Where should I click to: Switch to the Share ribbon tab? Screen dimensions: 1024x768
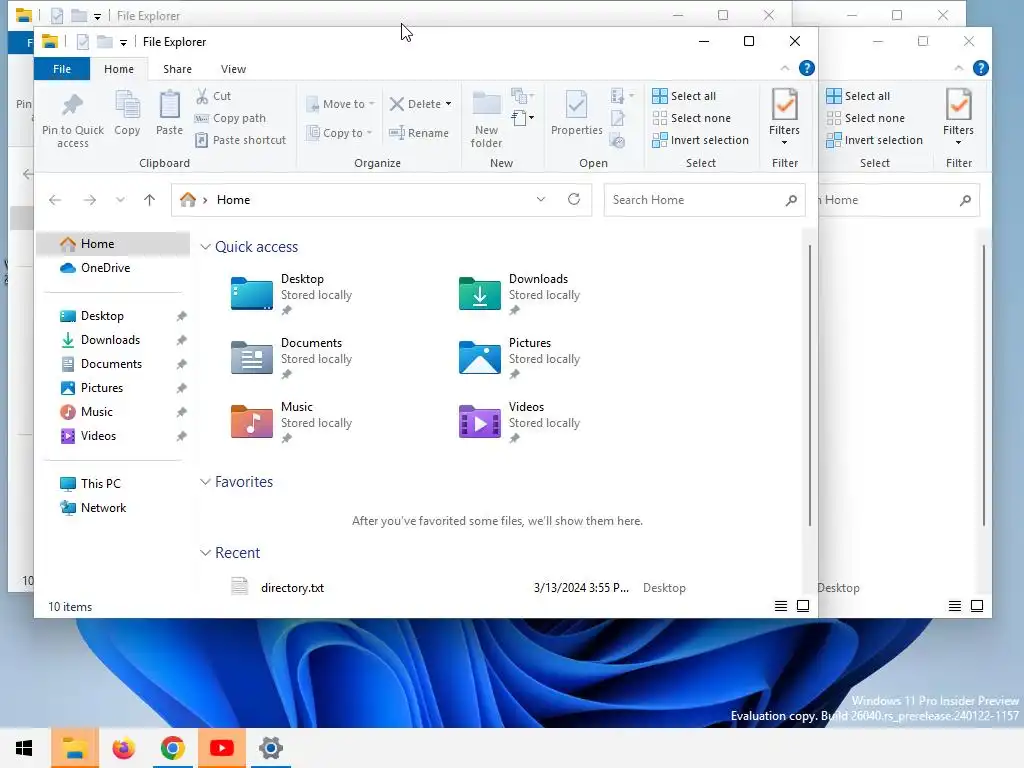click(178, 69)
